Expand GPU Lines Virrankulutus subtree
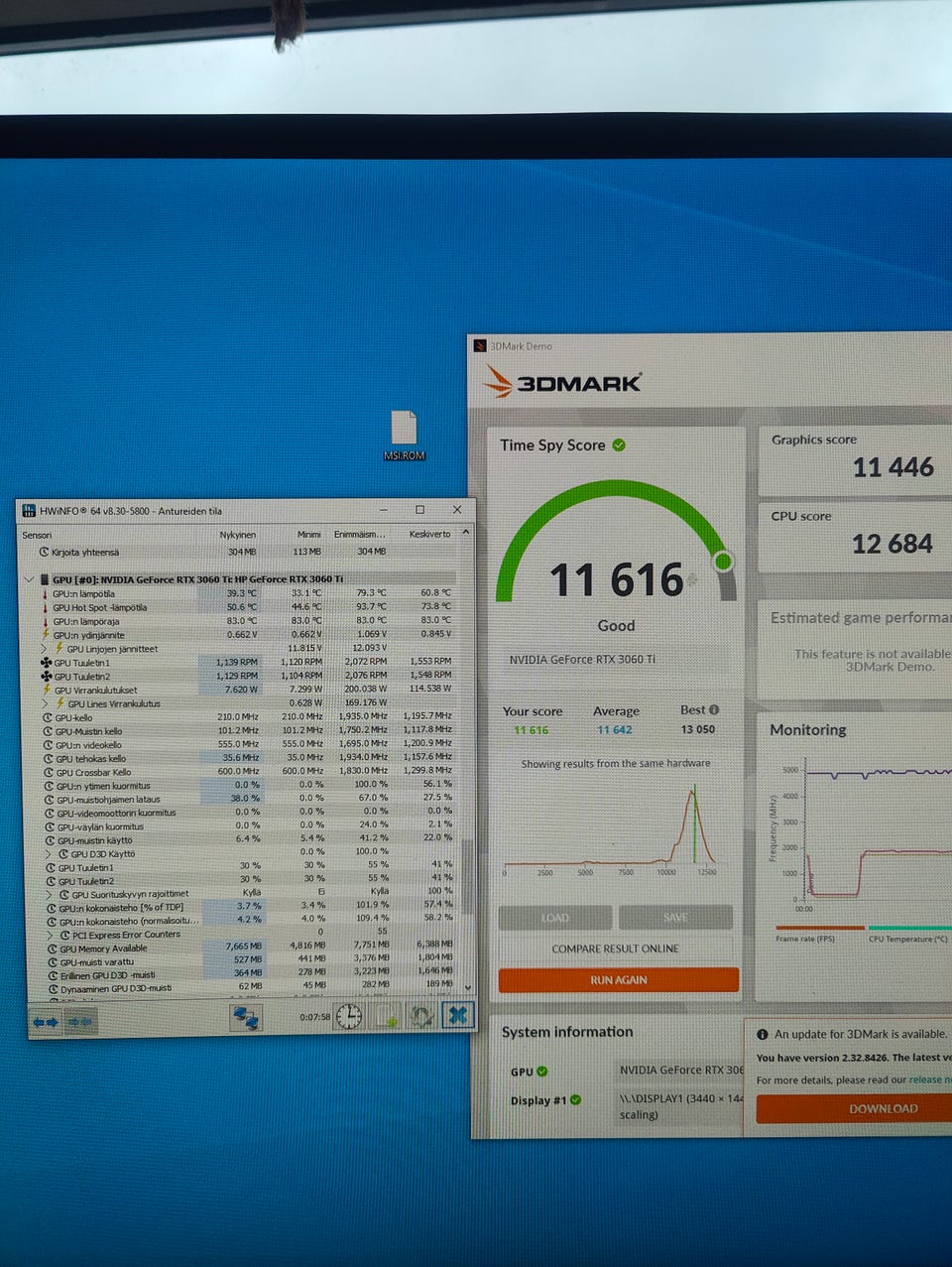The image size is (952, 1267). point(46,703)
